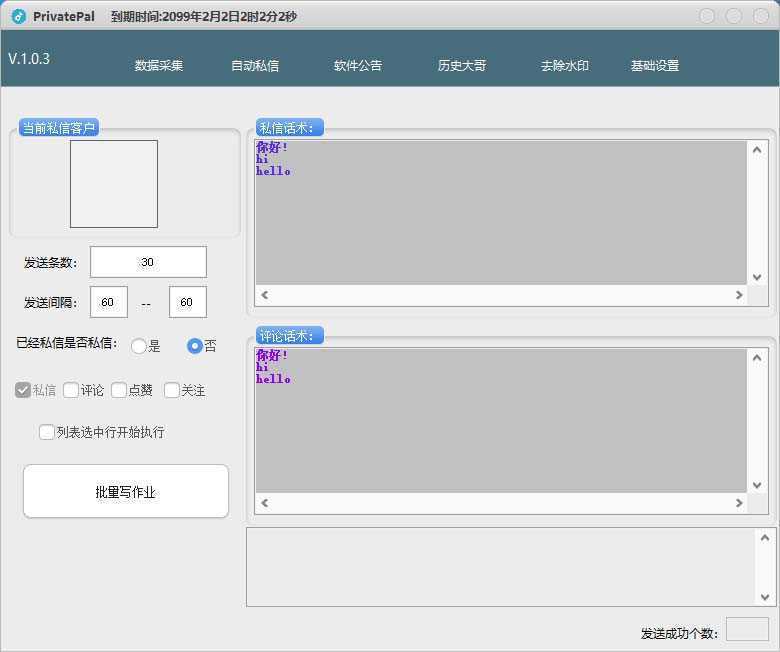780x652 pixels.
Task: Select the 去除水印 tab
Action: click(x=565, y=65)
